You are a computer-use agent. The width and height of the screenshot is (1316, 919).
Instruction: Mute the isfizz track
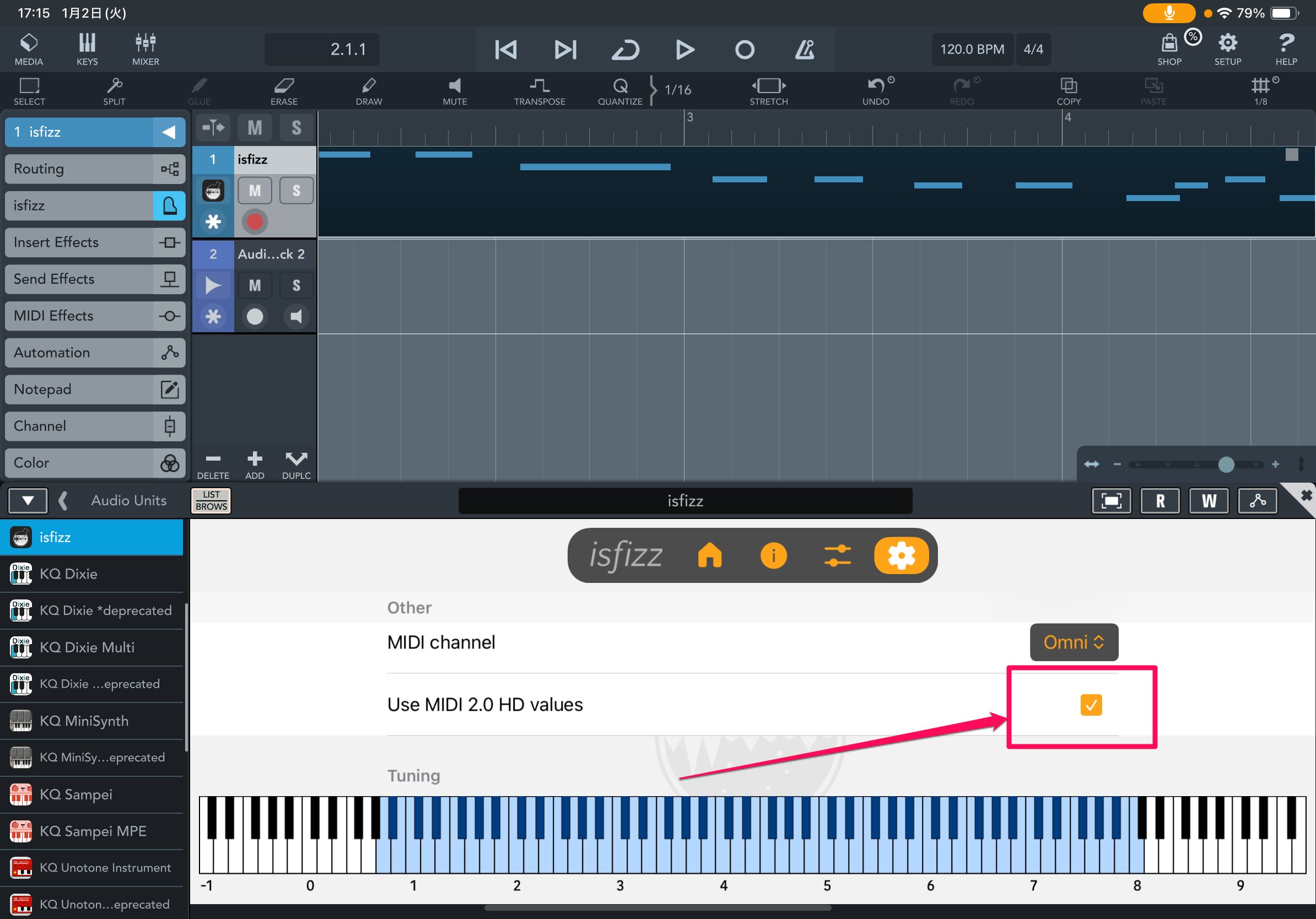click(x=255, y=191)
